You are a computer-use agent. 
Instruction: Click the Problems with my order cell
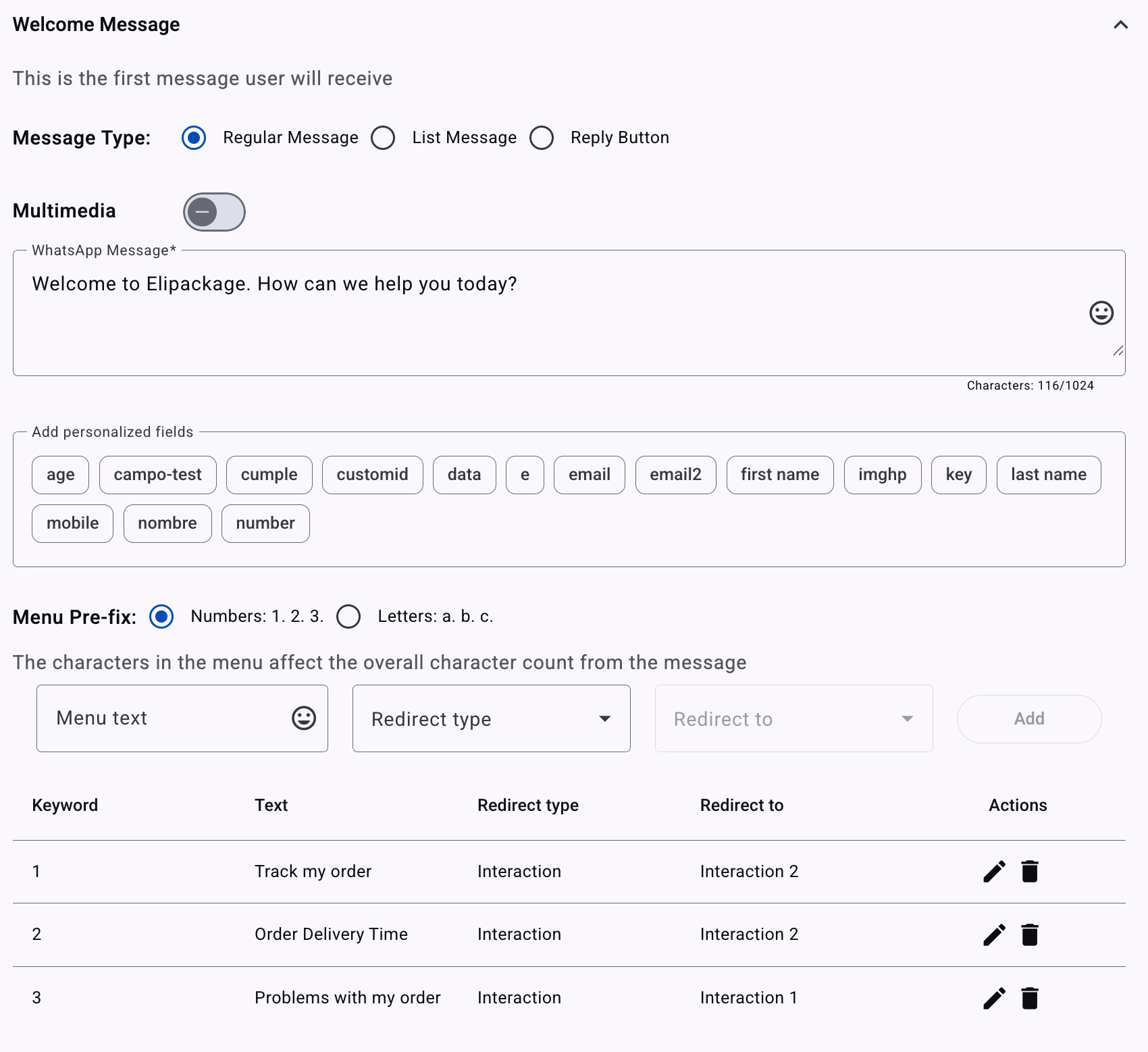[348, 998]
